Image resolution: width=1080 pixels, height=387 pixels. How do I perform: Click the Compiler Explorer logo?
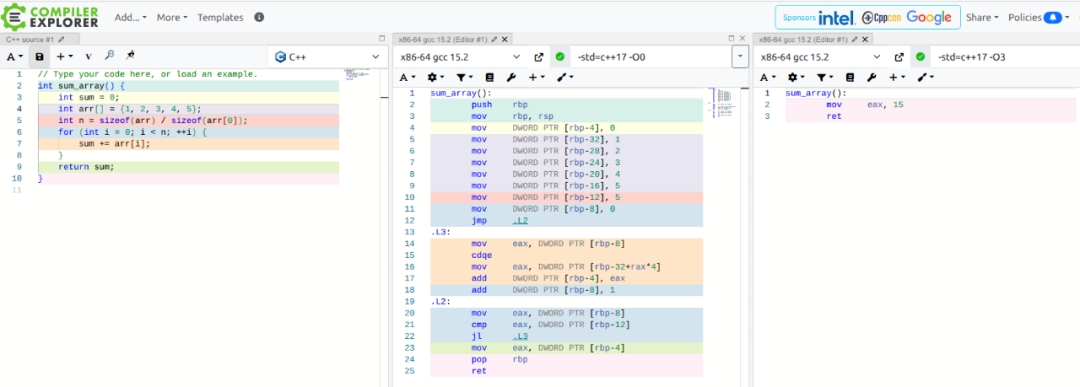[x=50, y=17]
